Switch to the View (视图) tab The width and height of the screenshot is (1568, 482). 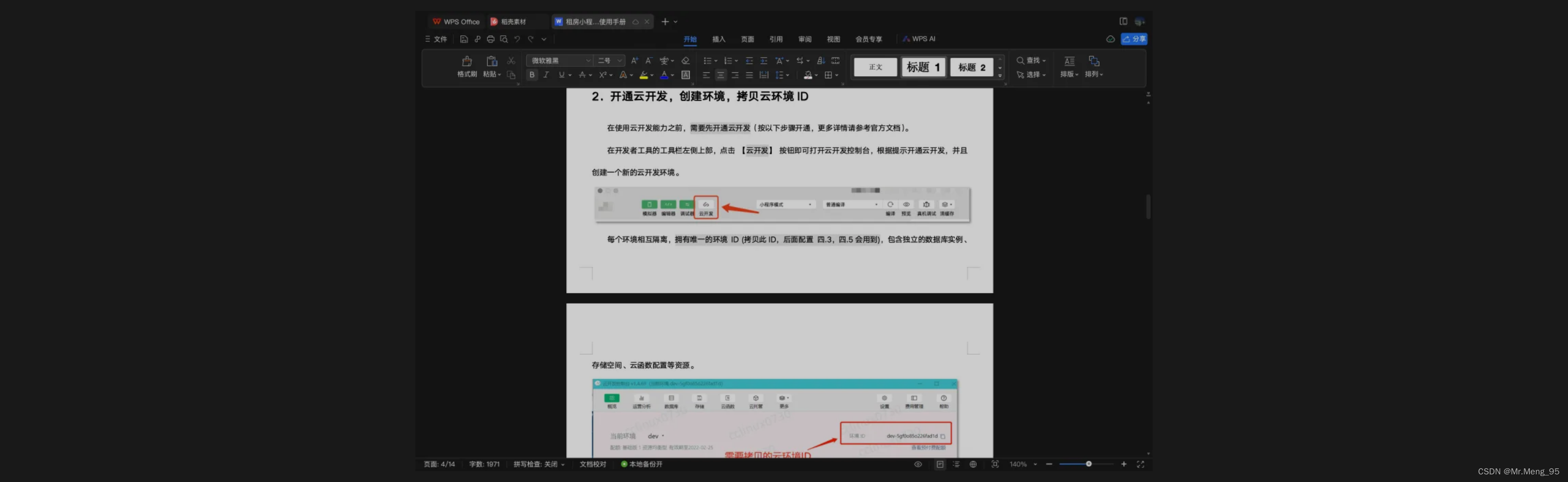(x=834, y=39)
